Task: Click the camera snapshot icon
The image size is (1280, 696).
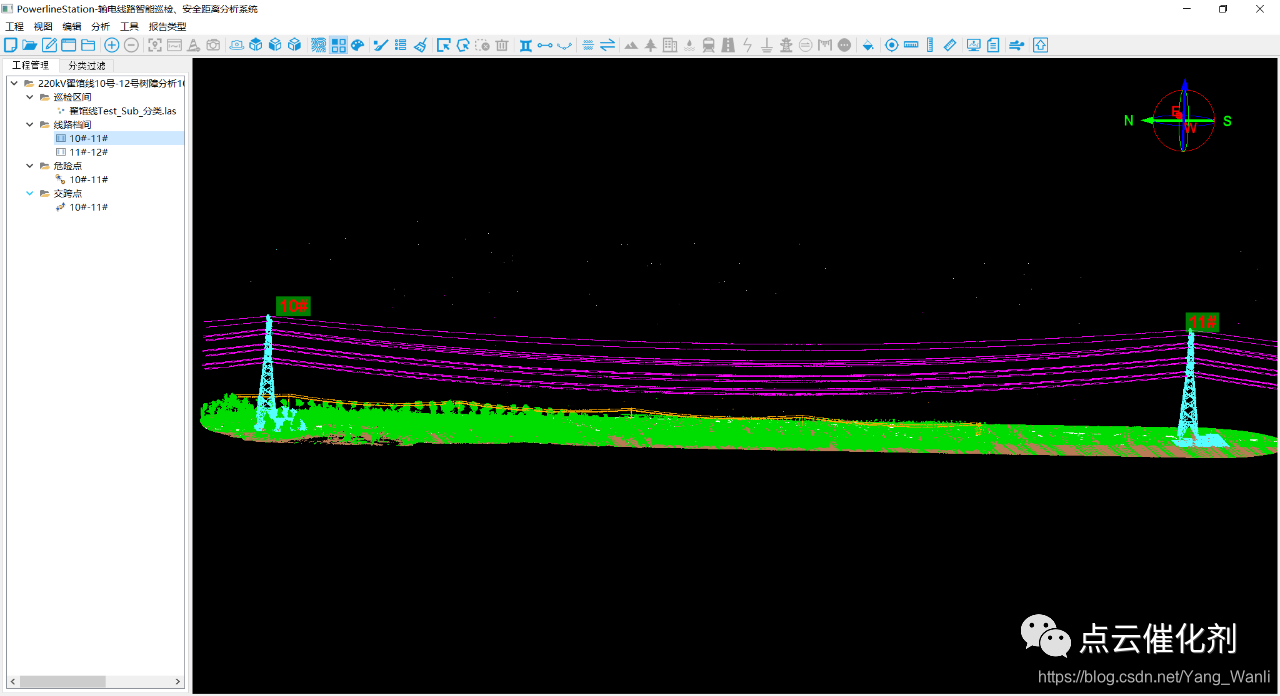Action: tap(213, 45)
